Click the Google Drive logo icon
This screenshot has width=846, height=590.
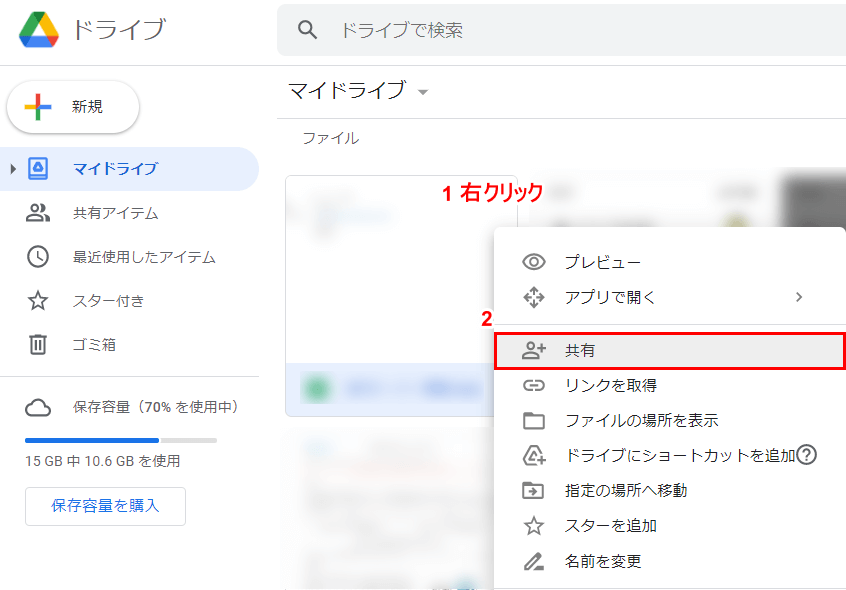point(40,30)
